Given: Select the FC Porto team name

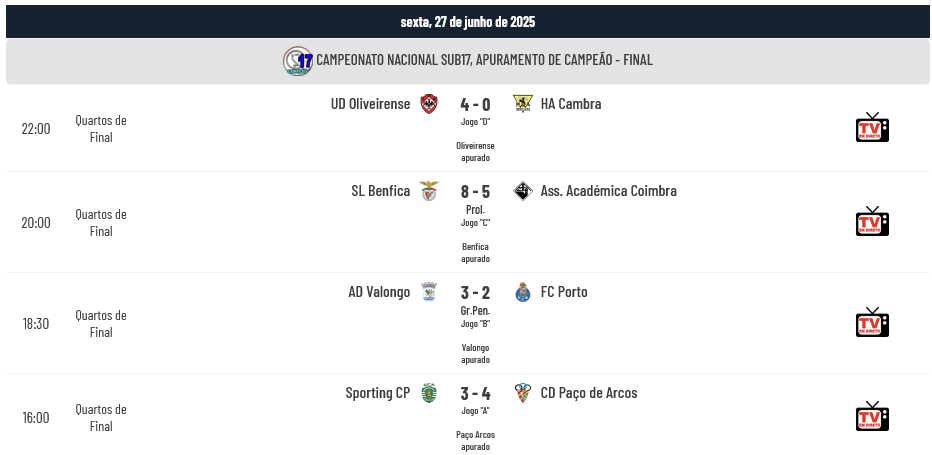Looking at the screenshot, I should [564, 292].
